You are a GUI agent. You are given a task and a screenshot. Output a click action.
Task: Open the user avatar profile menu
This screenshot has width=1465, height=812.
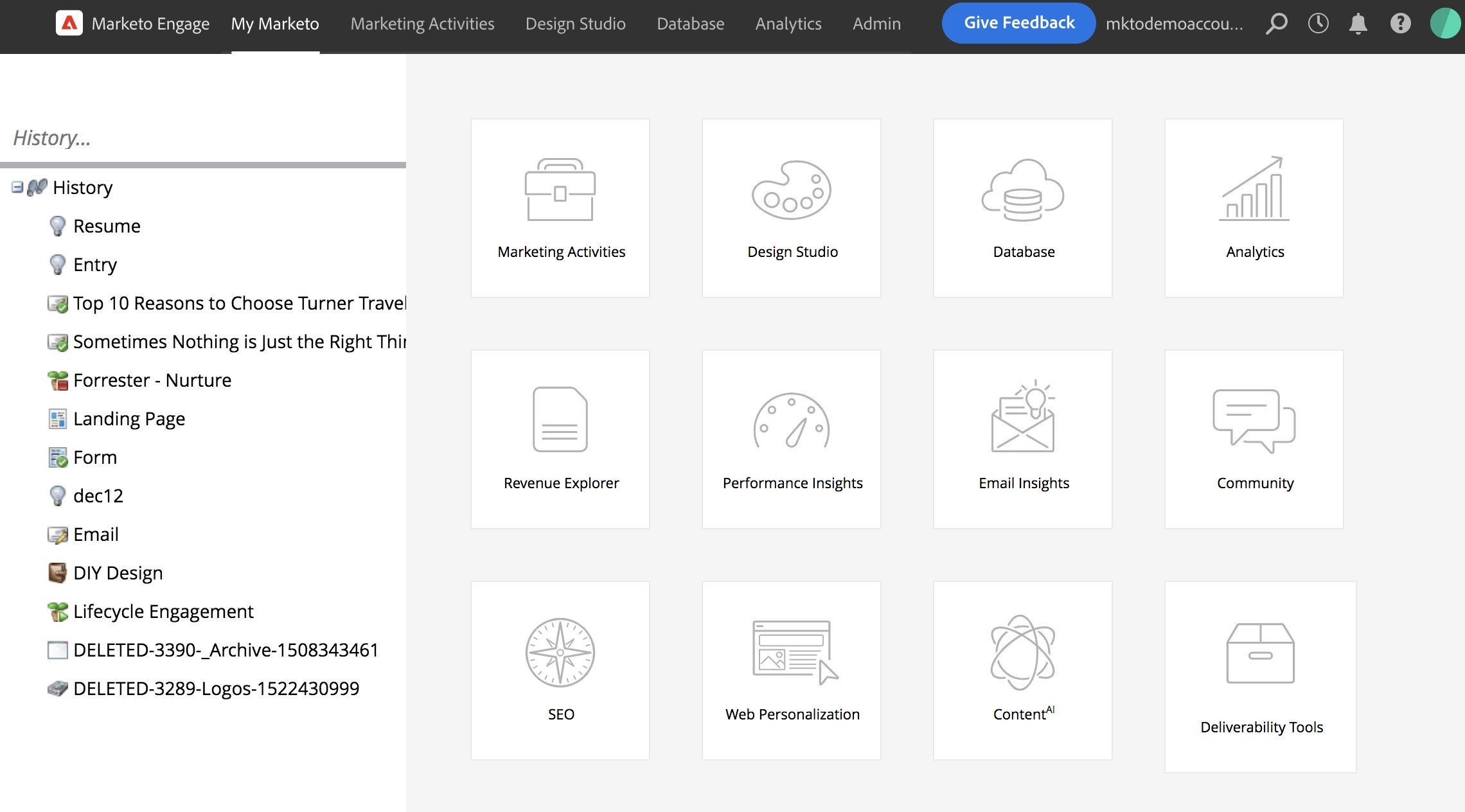[1445, 24]
